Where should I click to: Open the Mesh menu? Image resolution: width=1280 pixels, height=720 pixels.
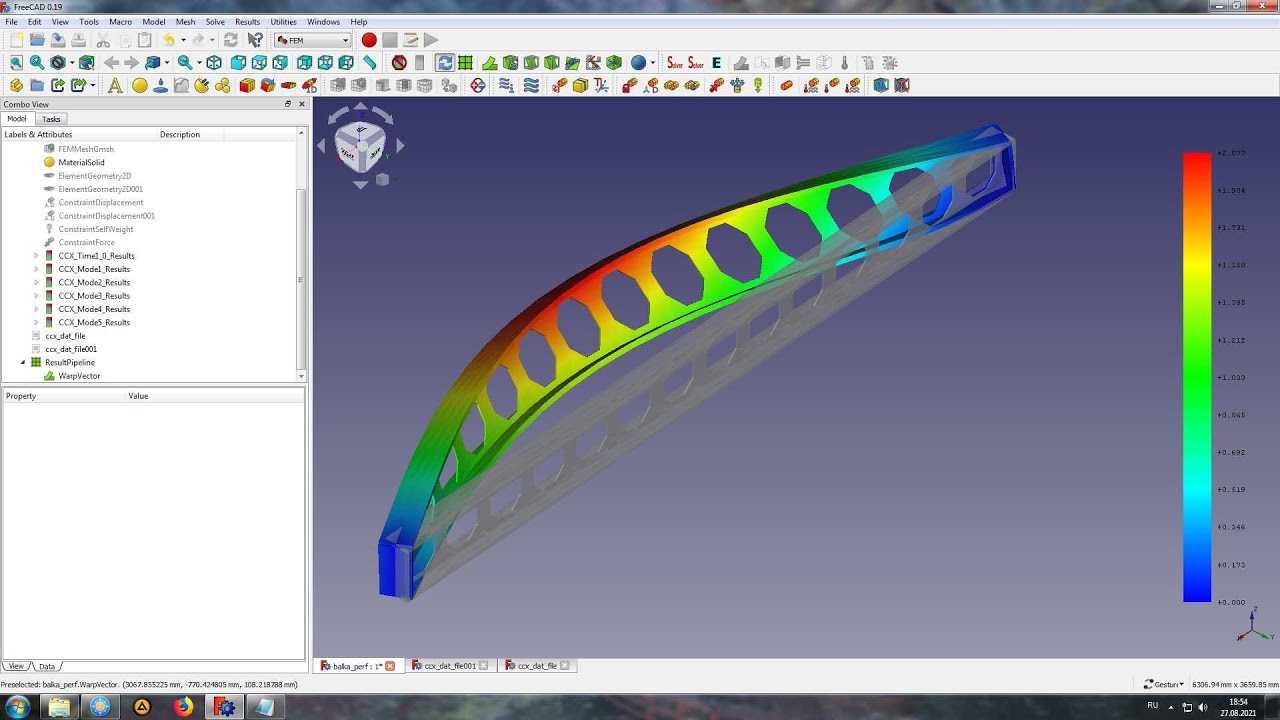coord(185,21)
